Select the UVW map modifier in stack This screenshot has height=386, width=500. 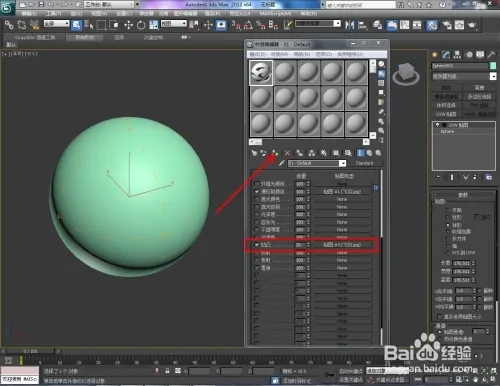(459, 125)
